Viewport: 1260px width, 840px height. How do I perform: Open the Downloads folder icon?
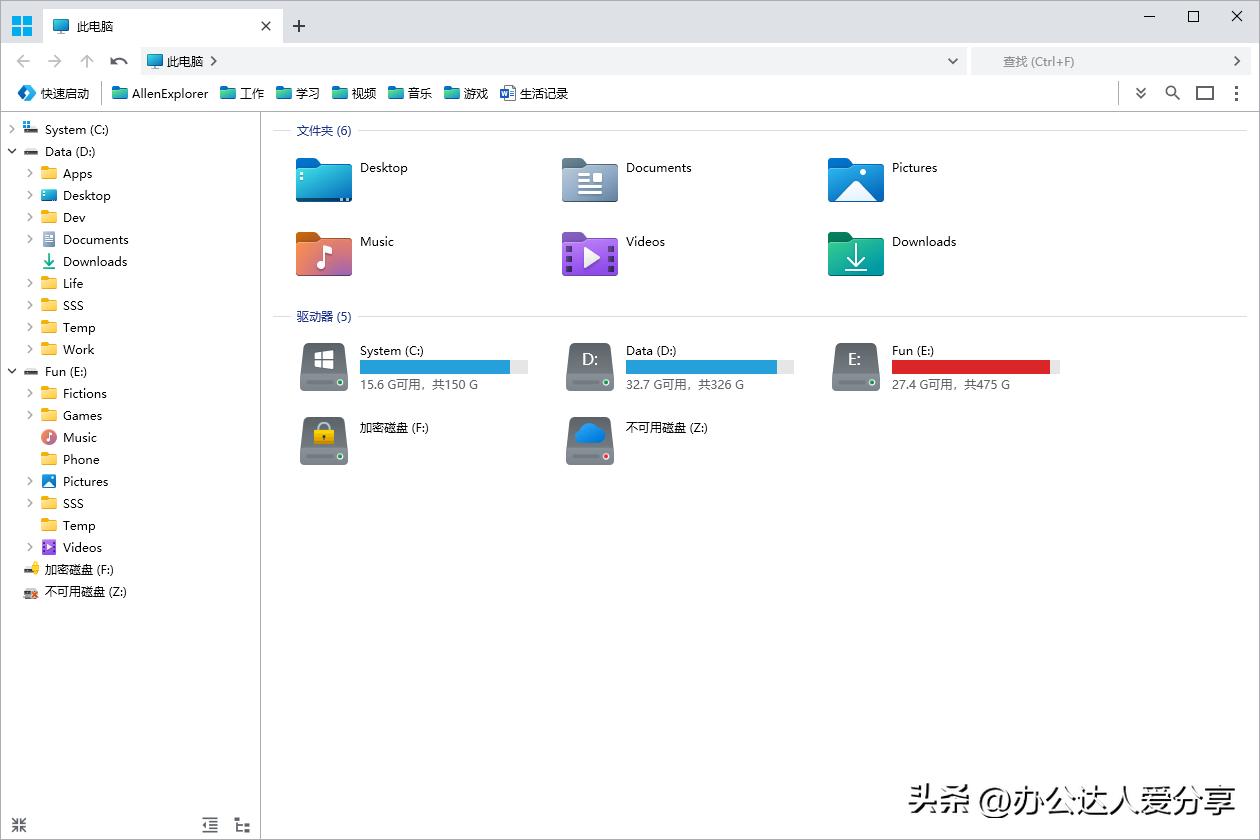[x=855, y=254]
